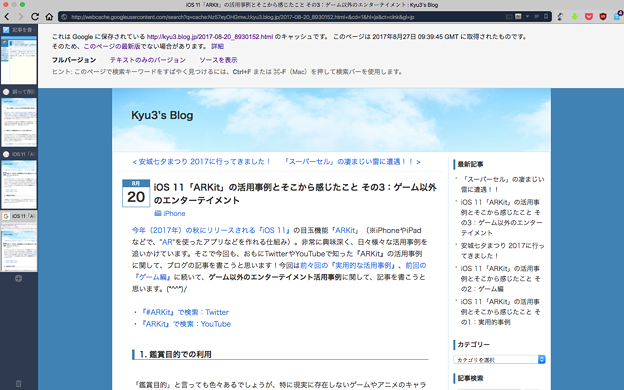Click the 記事検索 sidebar heading
624x390 pixels.
click(470, 378)
